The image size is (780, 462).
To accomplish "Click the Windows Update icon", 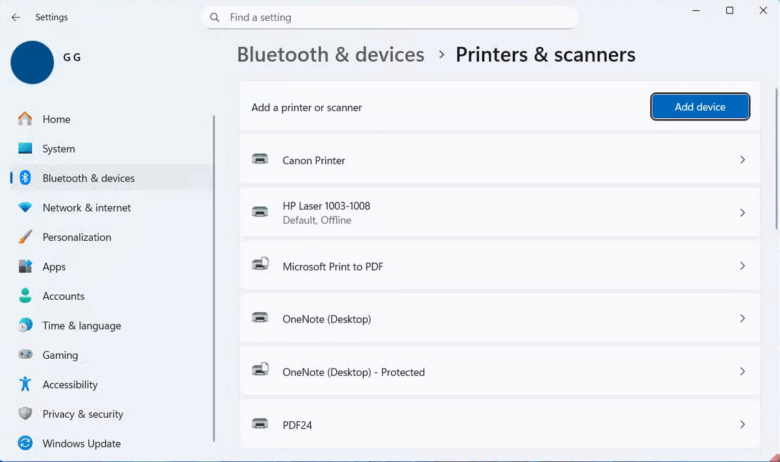I will point(25,443).
